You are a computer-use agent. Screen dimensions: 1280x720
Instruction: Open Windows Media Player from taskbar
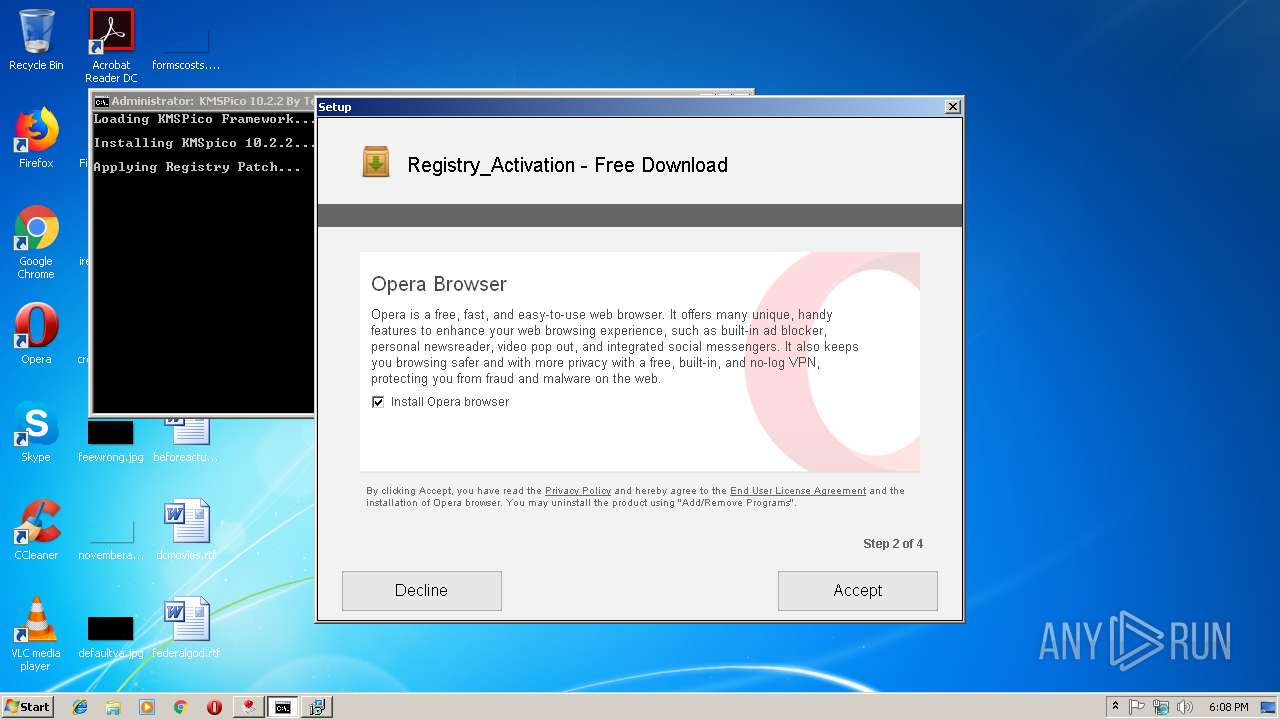tap(147, 707)
